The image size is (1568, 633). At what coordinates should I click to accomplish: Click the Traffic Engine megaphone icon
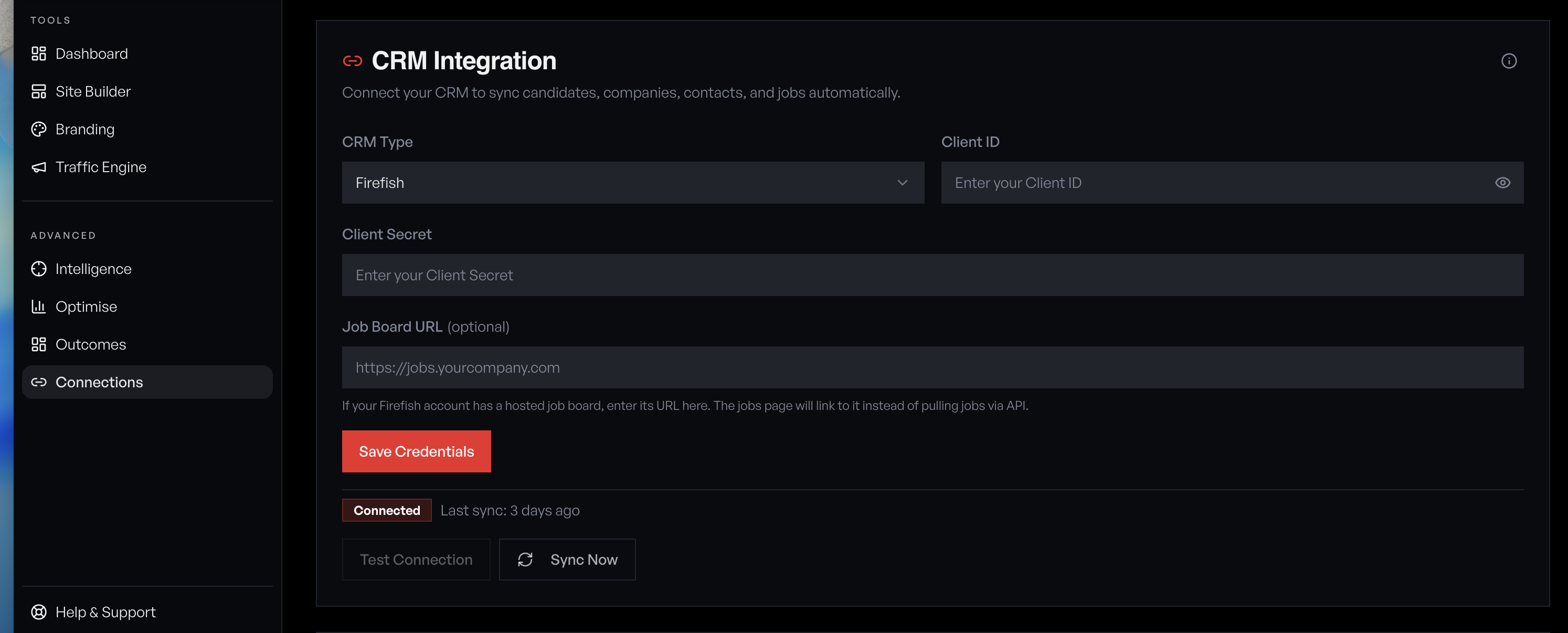[x=39, y=167]
